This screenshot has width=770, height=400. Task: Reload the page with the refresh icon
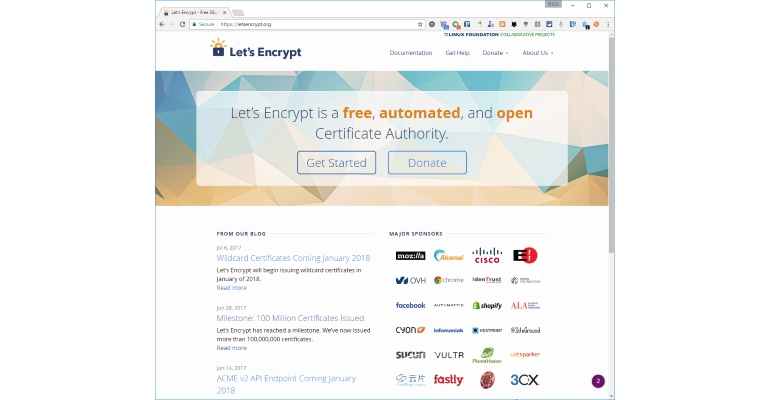tap(182, 24)
